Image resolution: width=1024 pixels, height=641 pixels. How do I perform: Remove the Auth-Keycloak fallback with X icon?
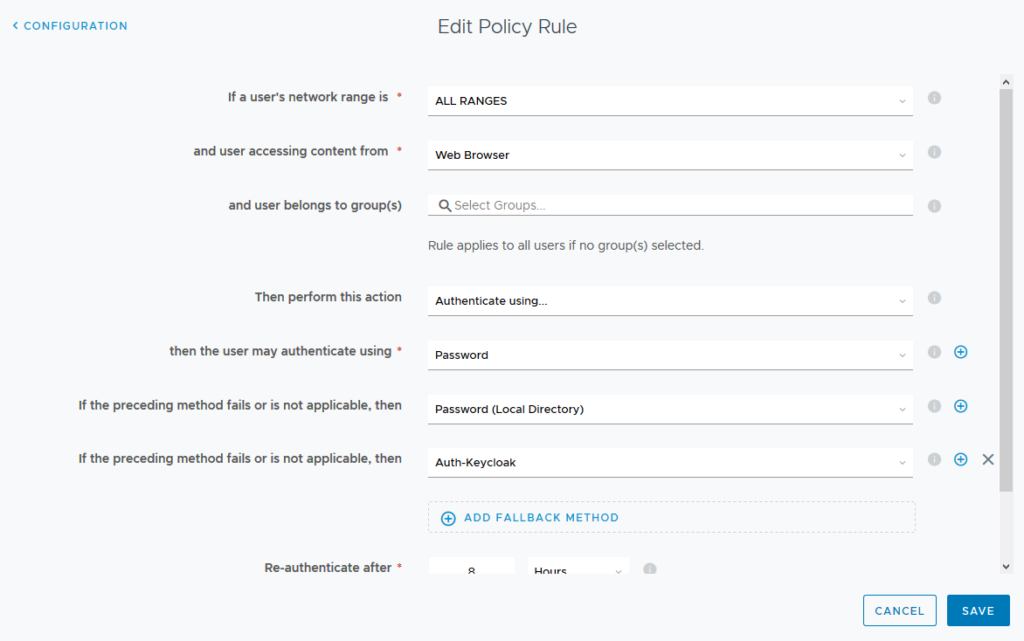(x=988, y=460)
